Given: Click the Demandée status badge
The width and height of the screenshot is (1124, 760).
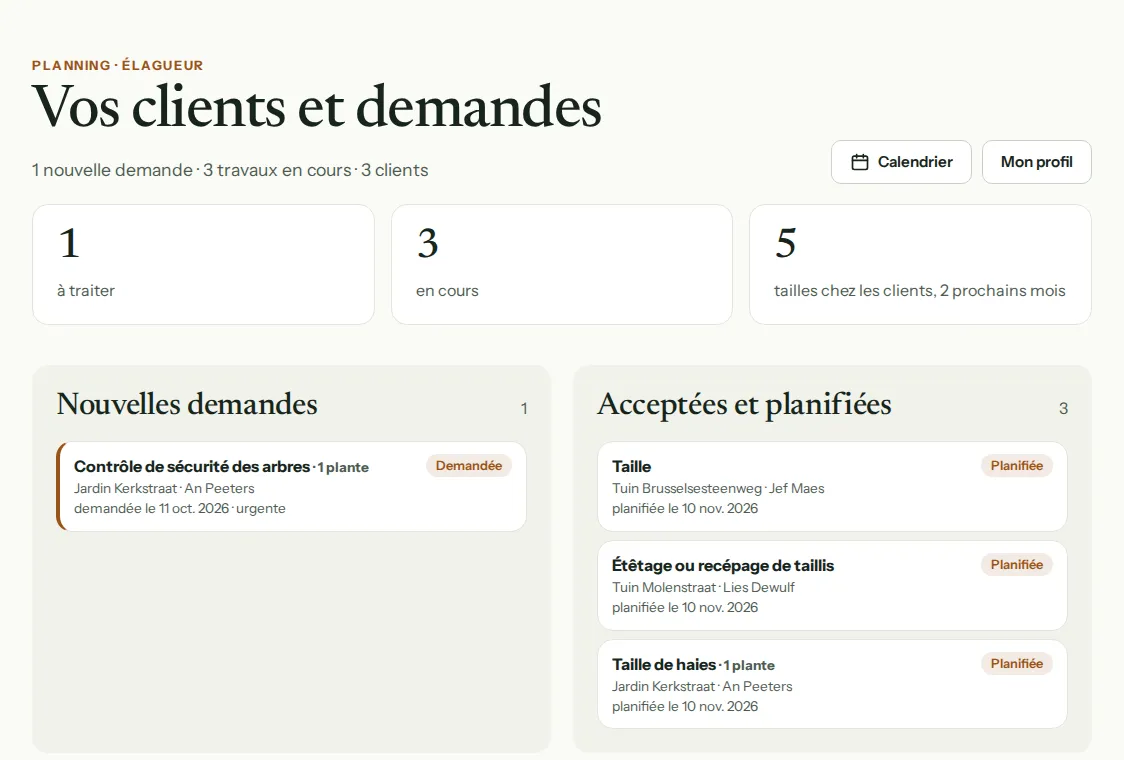Looking at the screenshot, I should pyautogui.click(x=469, y=465).
